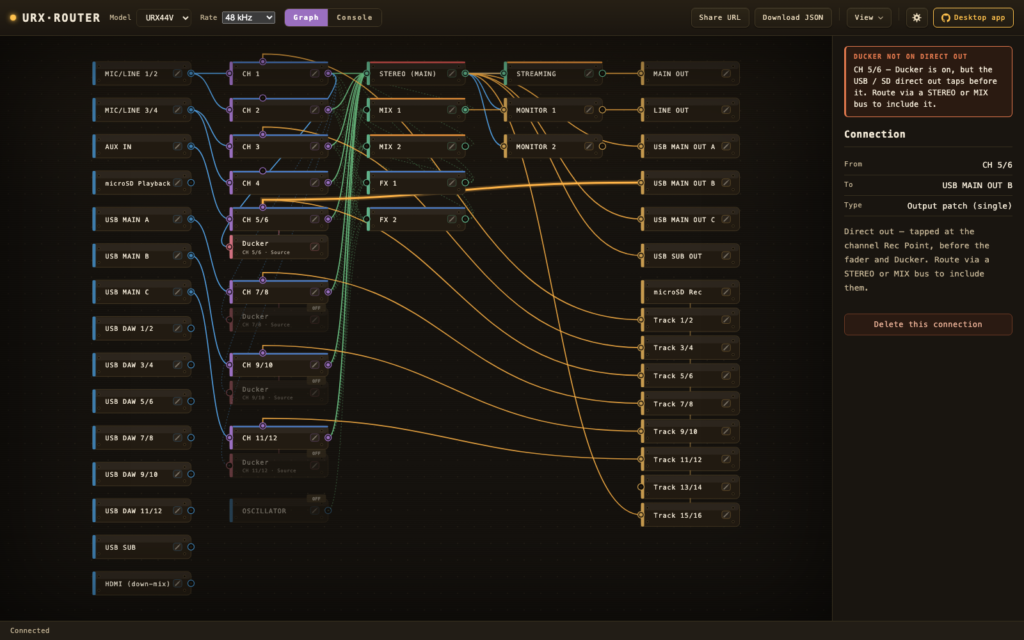Open the Model URX44V dropdown

click(x=163, y=18)
